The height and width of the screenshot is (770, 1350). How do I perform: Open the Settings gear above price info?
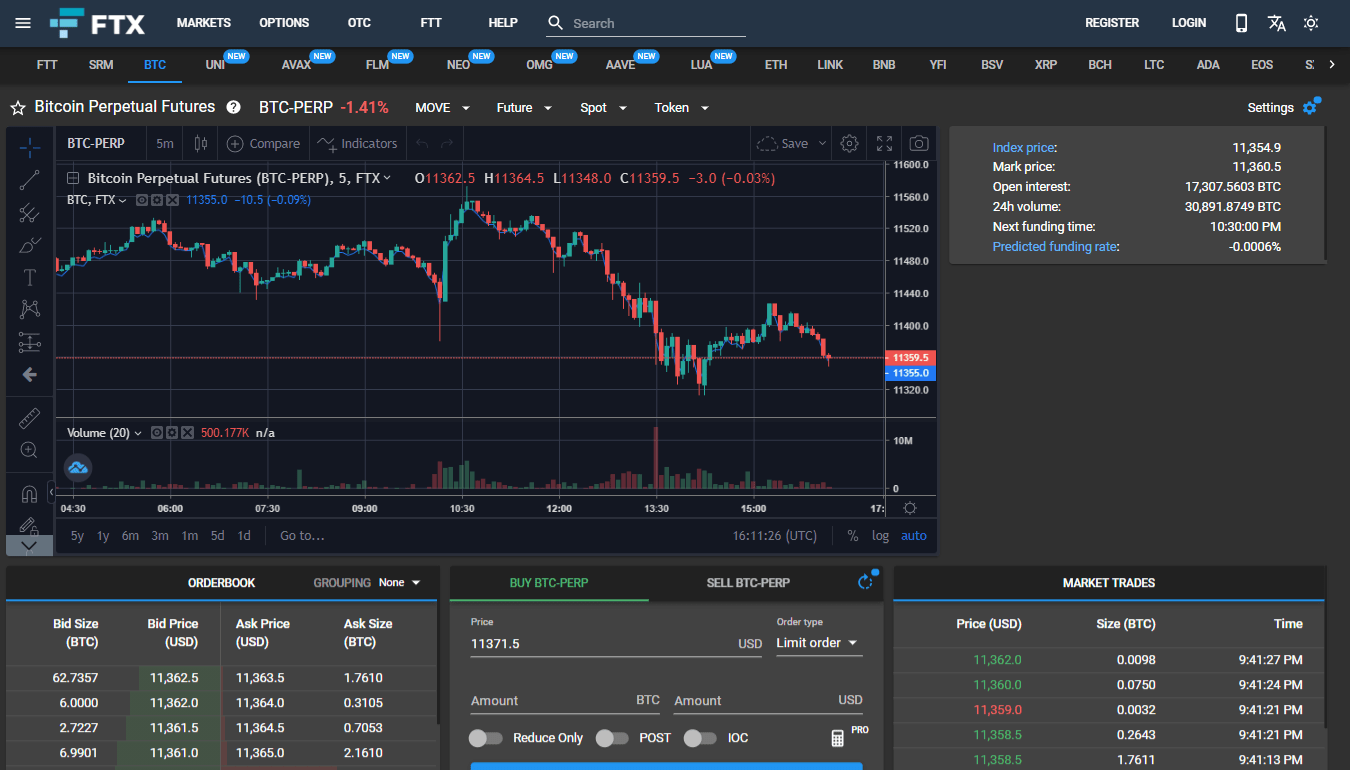click(1310, 107)
